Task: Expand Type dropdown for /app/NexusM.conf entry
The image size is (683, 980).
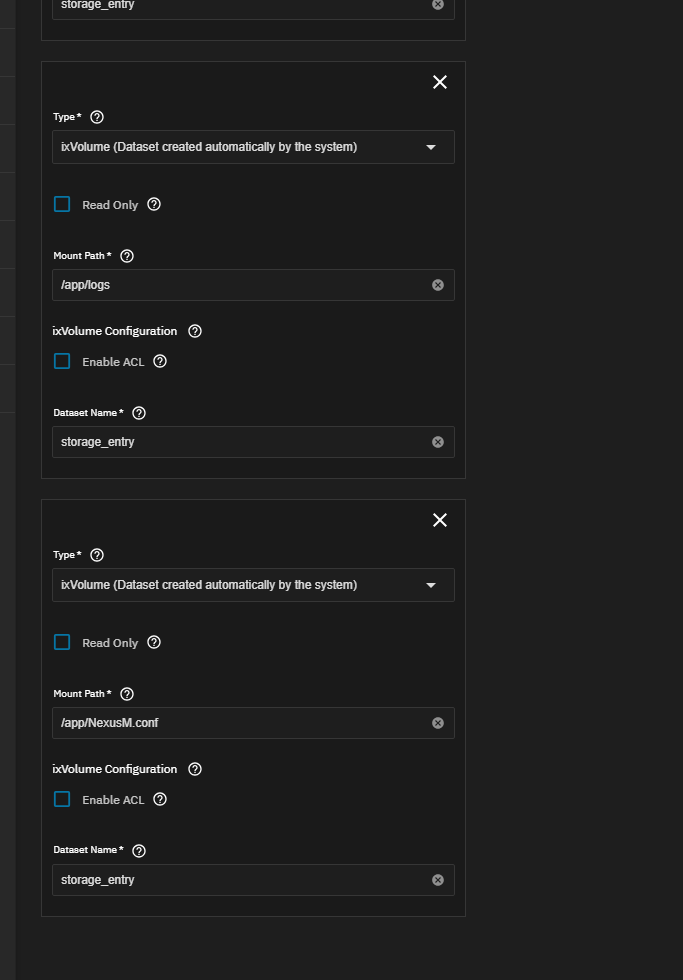Action: click(x=253, y=585)
